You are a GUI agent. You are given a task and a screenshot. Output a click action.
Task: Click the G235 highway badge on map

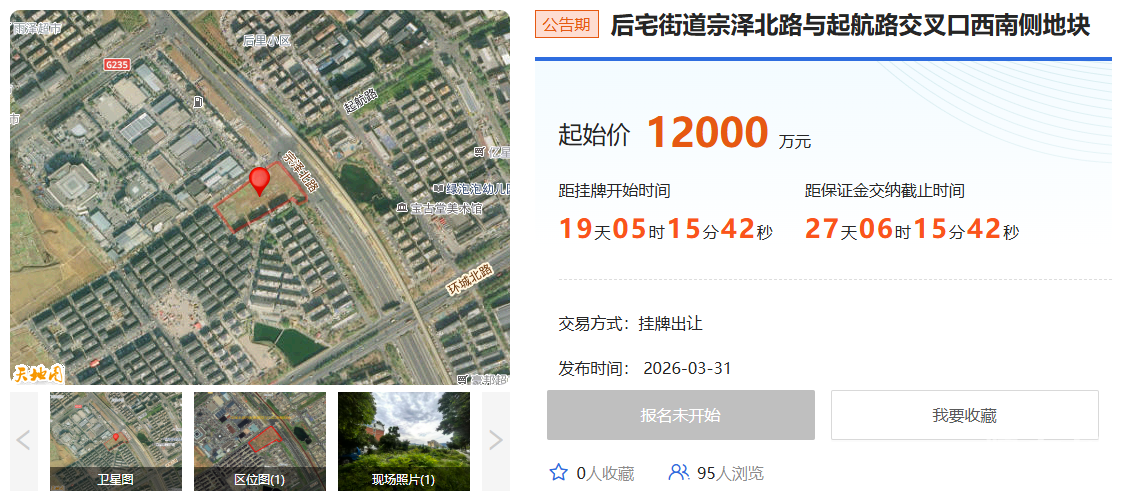click(x=117, y=64)
